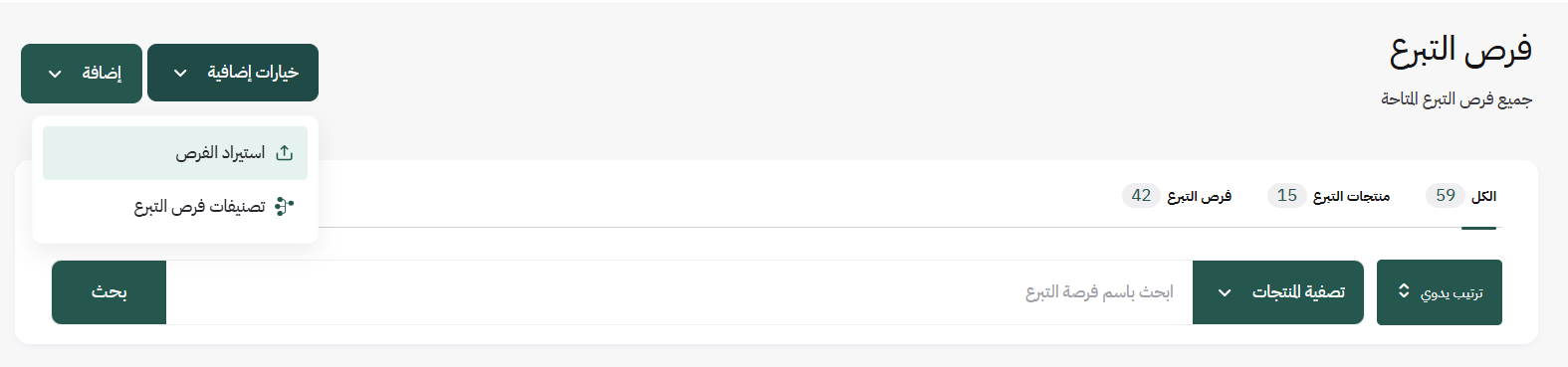Open the ترتيب يدوي sorting selector
The image size is (1568, 367).
click(1440, 292)
